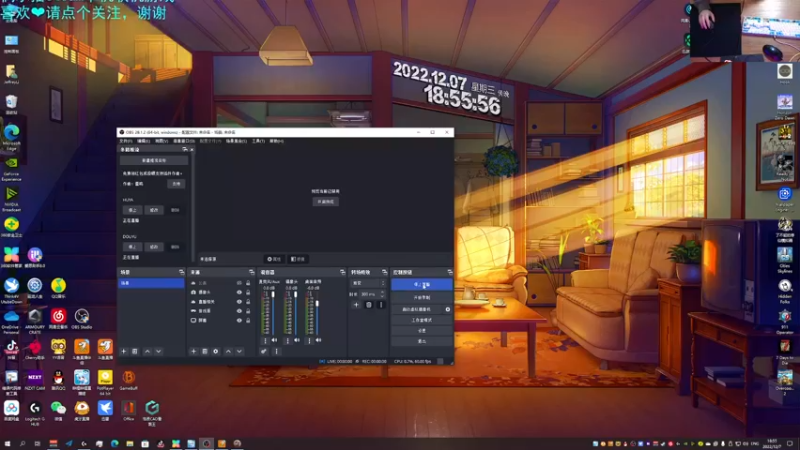This screenshot has width=800, height=450.
Task: Mute the camera audio channel speaker icon
Action: click(297, 340)
